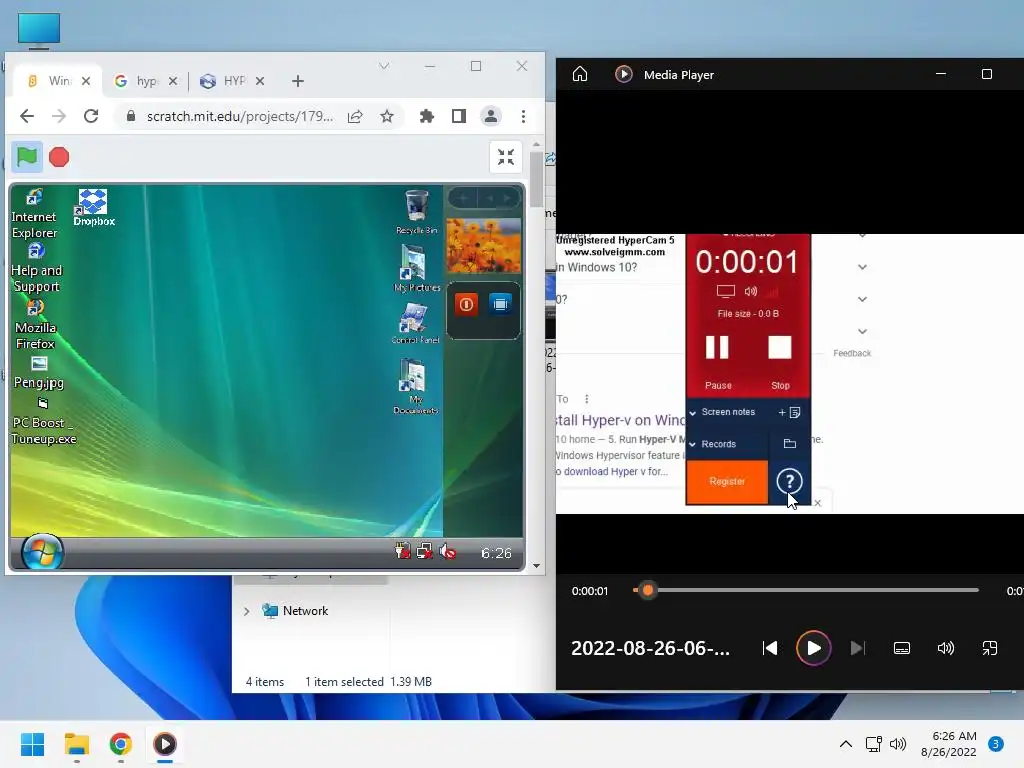Click the flower slideshow gadget image

tap(483, 246)
